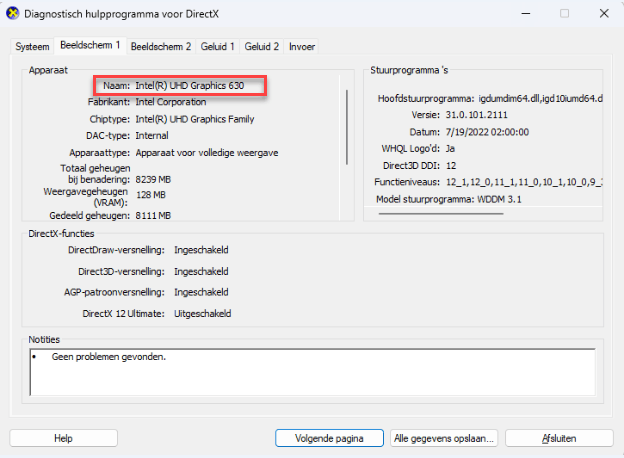This screenshot has width=624, height=458.
Task: Click Alle gegevens opslaan button
Action: tap(444, 438)
